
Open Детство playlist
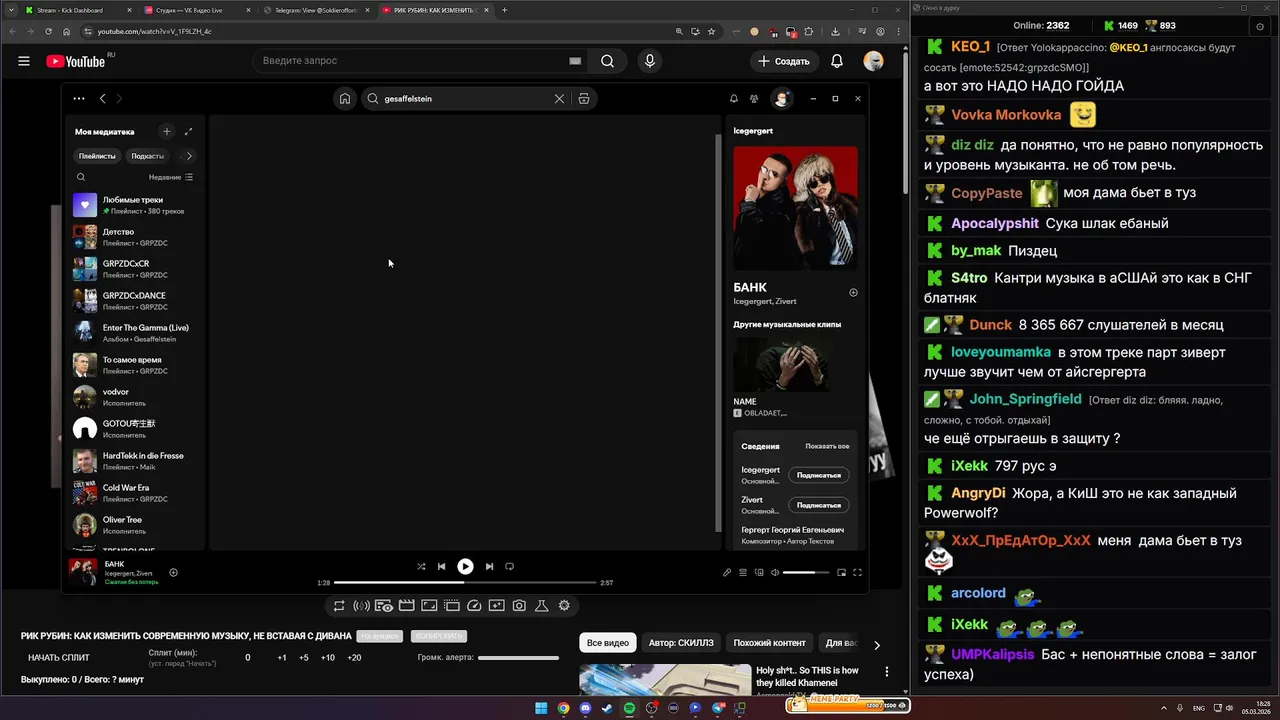pos(135,237)
